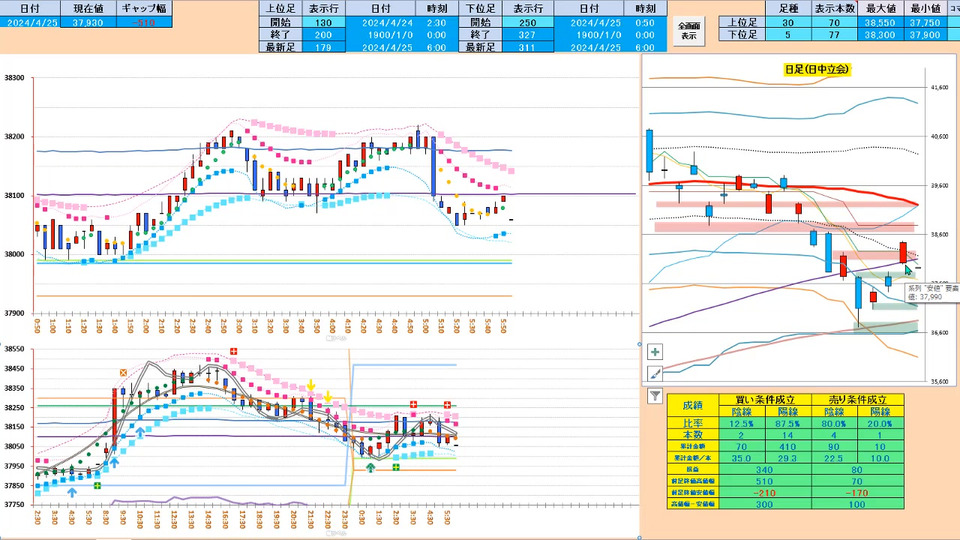Screen dimensions: 960x540
Task: Select the 下位足 終了 row value 327
Action: [528, 35]
